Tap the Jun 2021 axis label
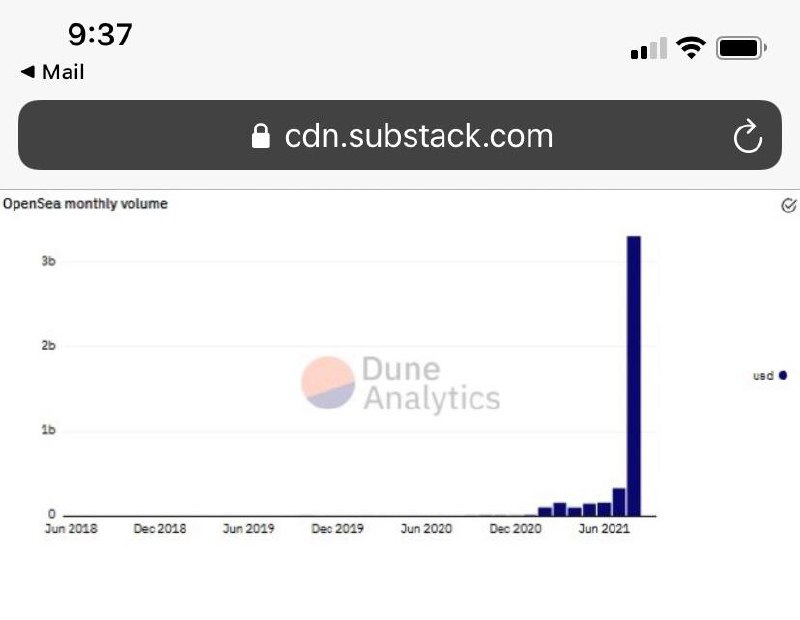The image size is (800, 620). (x=604, y=529)
